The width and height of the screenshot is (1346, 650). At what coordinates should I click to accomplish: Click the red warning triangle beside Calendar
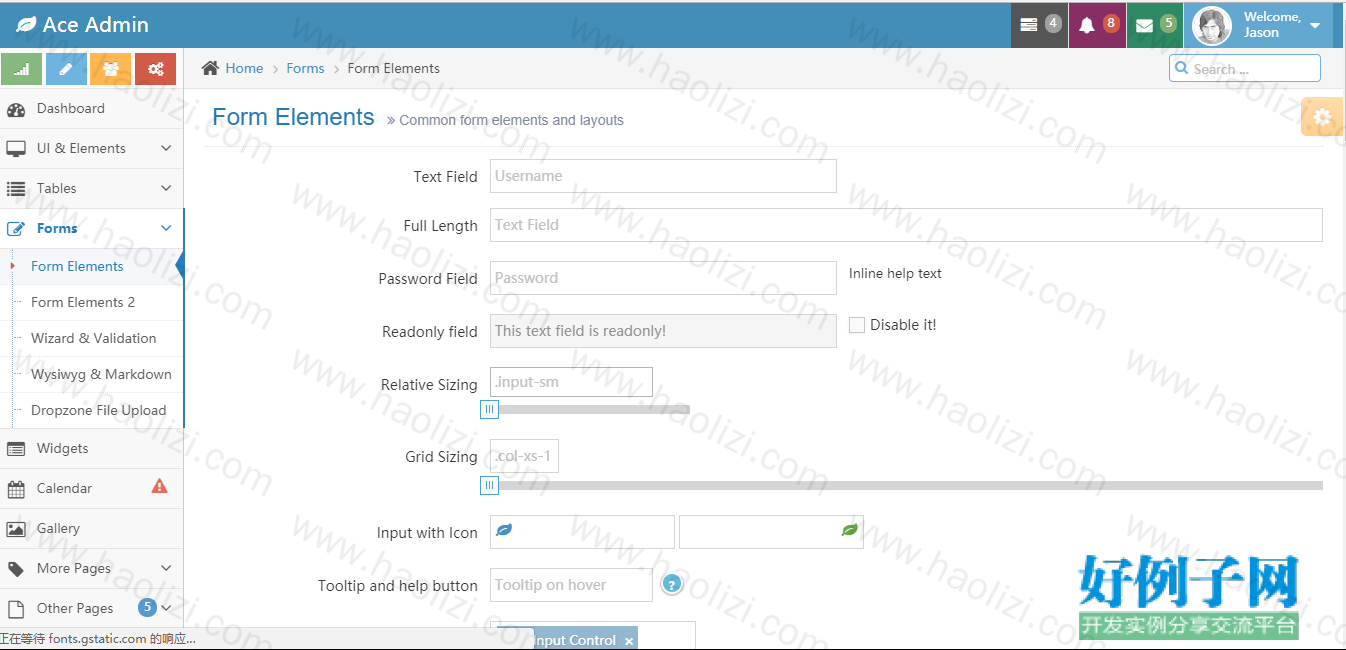click(x=159, y=487)
